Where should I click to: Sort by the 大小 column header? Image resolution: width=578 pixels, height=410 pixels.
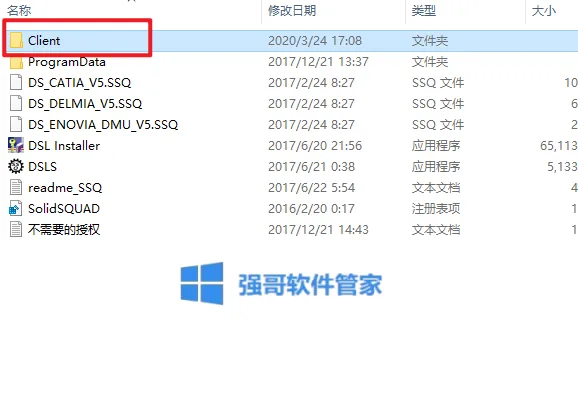[x=544, y=11]
